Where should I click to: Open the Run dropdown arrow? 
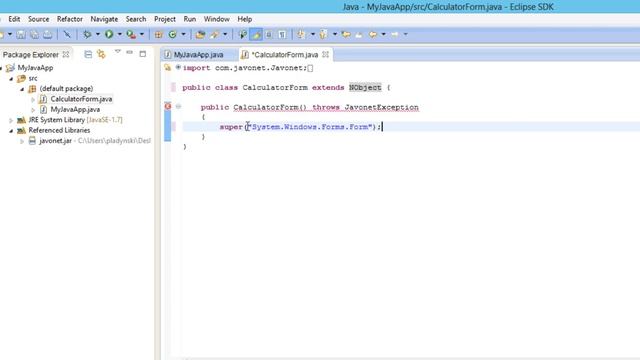coord(120,35)
